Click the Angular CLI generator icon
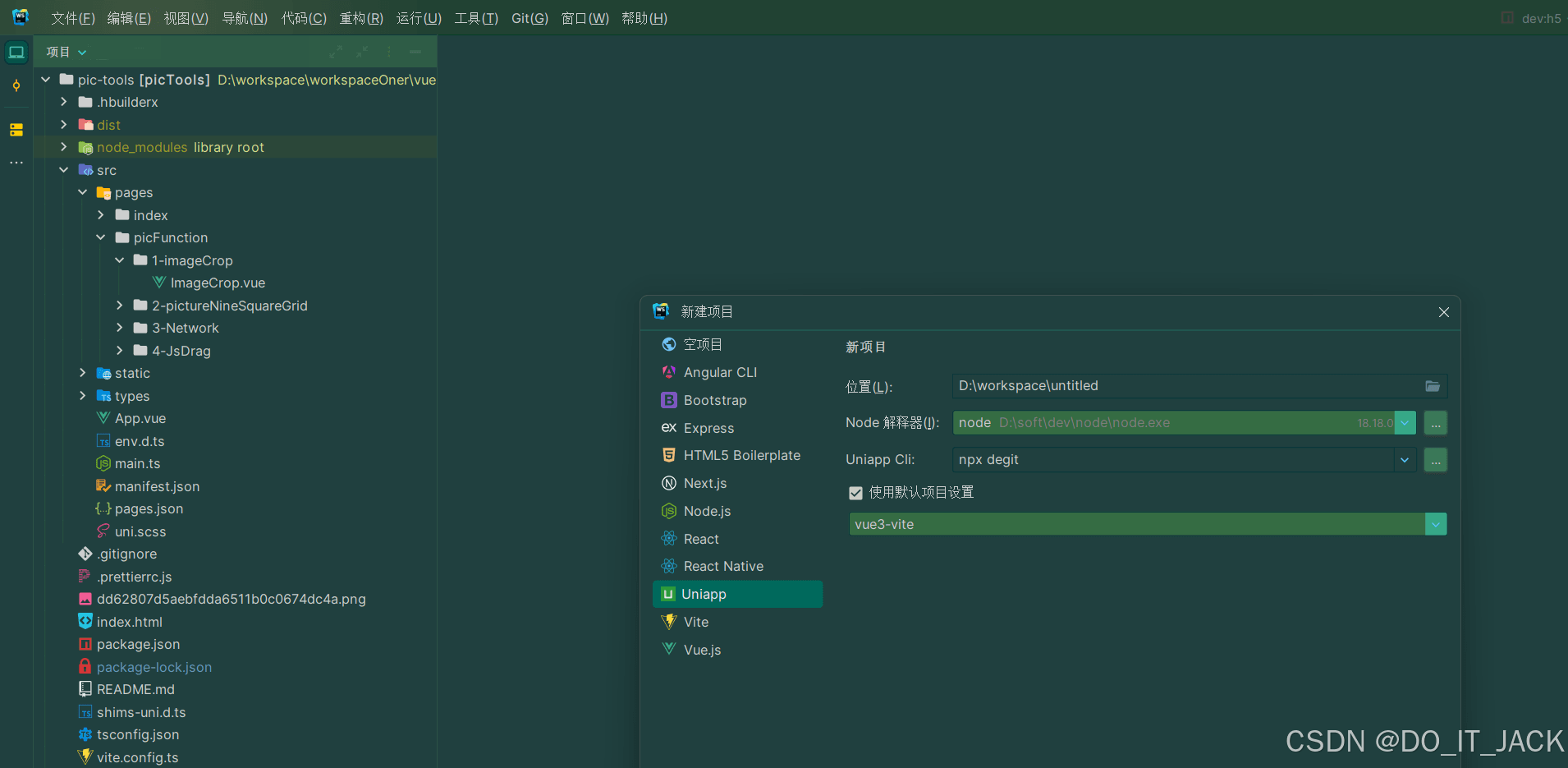The width and height of the screenshot is (1568, 768). click(669, 372)
